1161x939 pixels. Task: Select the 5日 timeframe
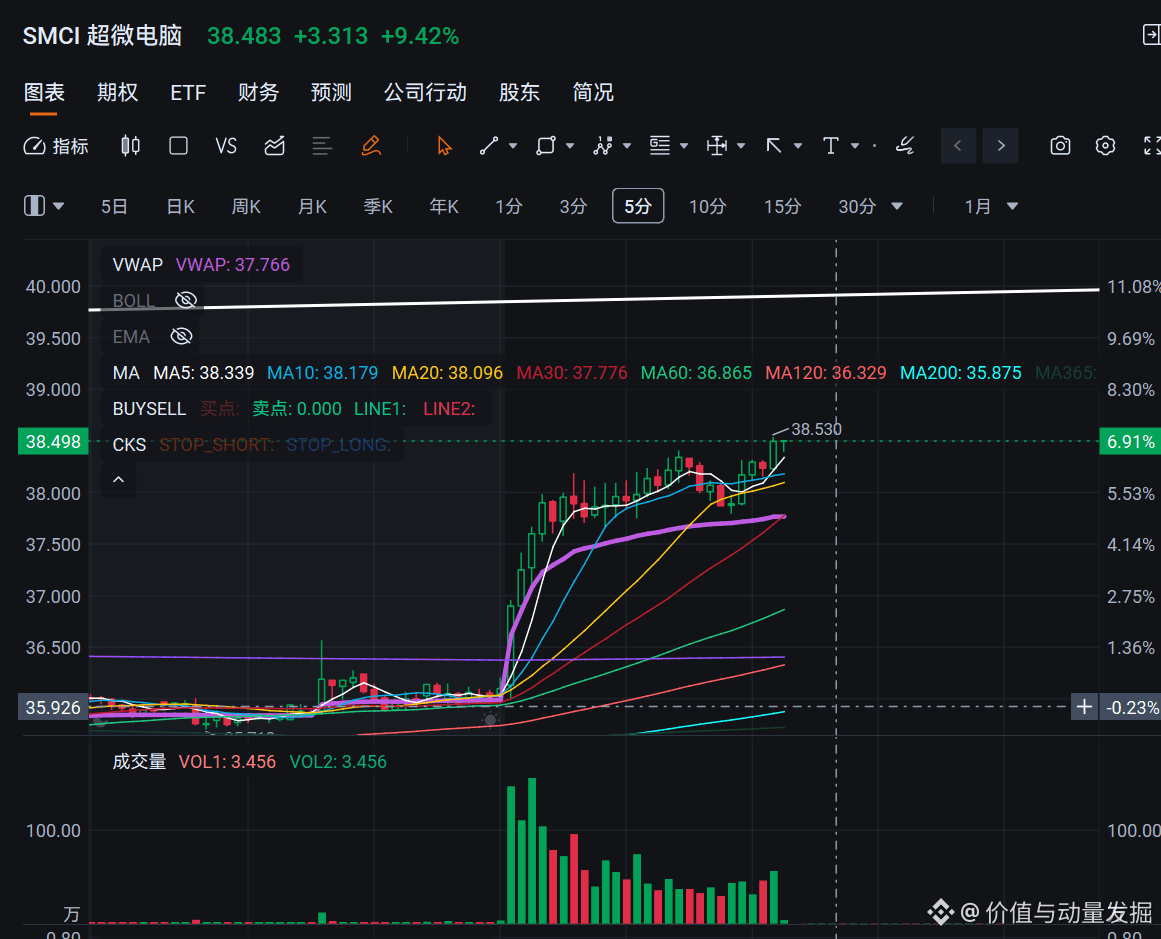click(114, 207)
